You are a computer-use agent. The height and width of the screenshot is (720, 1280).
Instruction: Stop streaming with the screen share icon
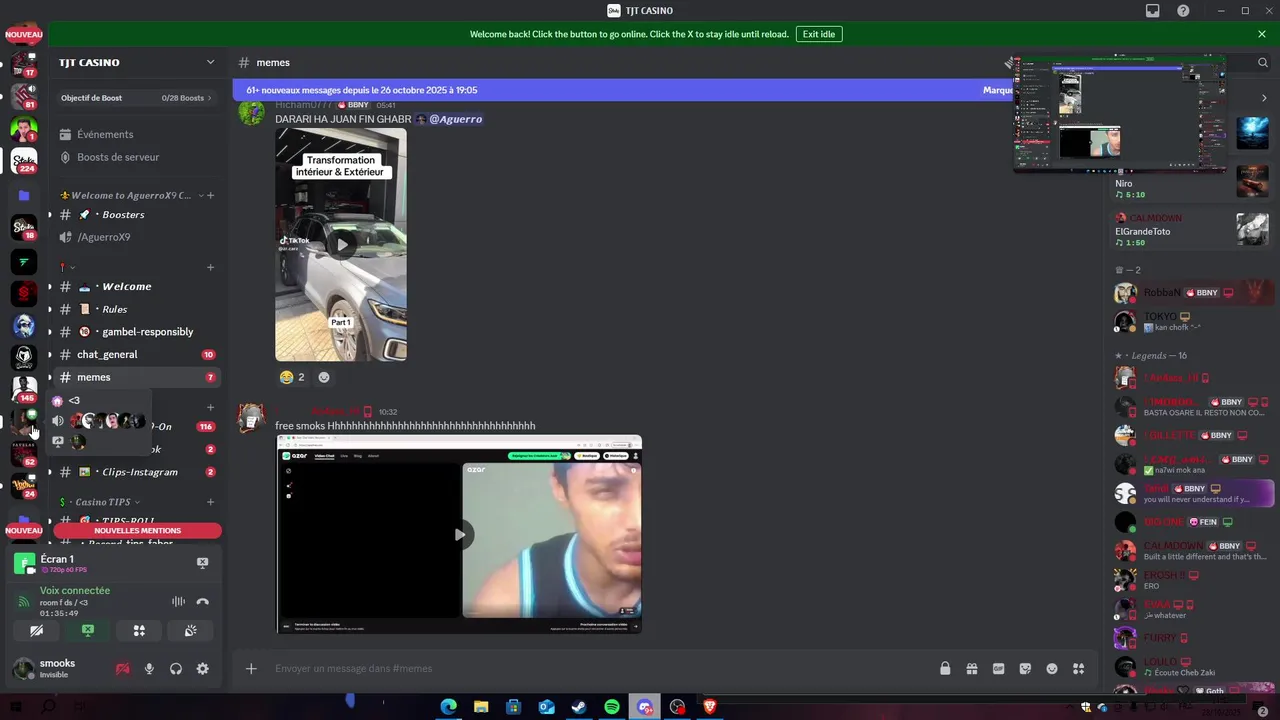click(x=202, y=563)
